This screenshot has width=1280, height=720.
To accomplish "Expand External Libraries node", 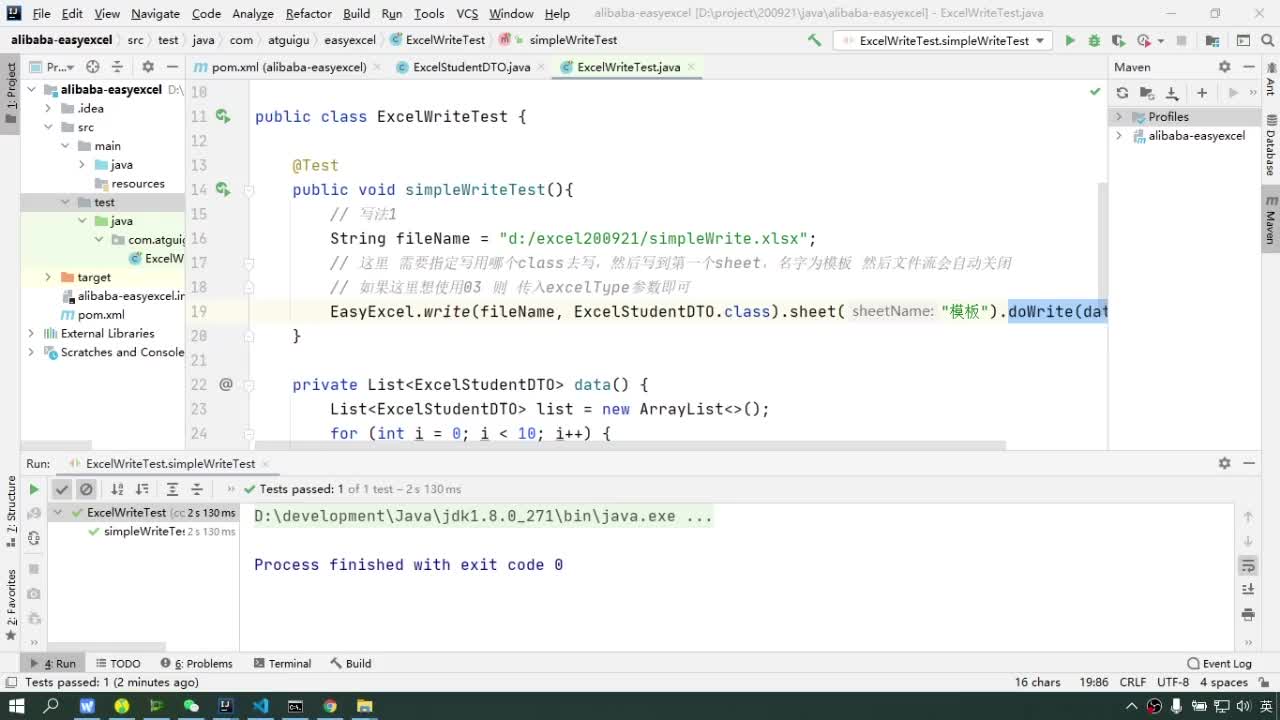I will click(31, 333).
